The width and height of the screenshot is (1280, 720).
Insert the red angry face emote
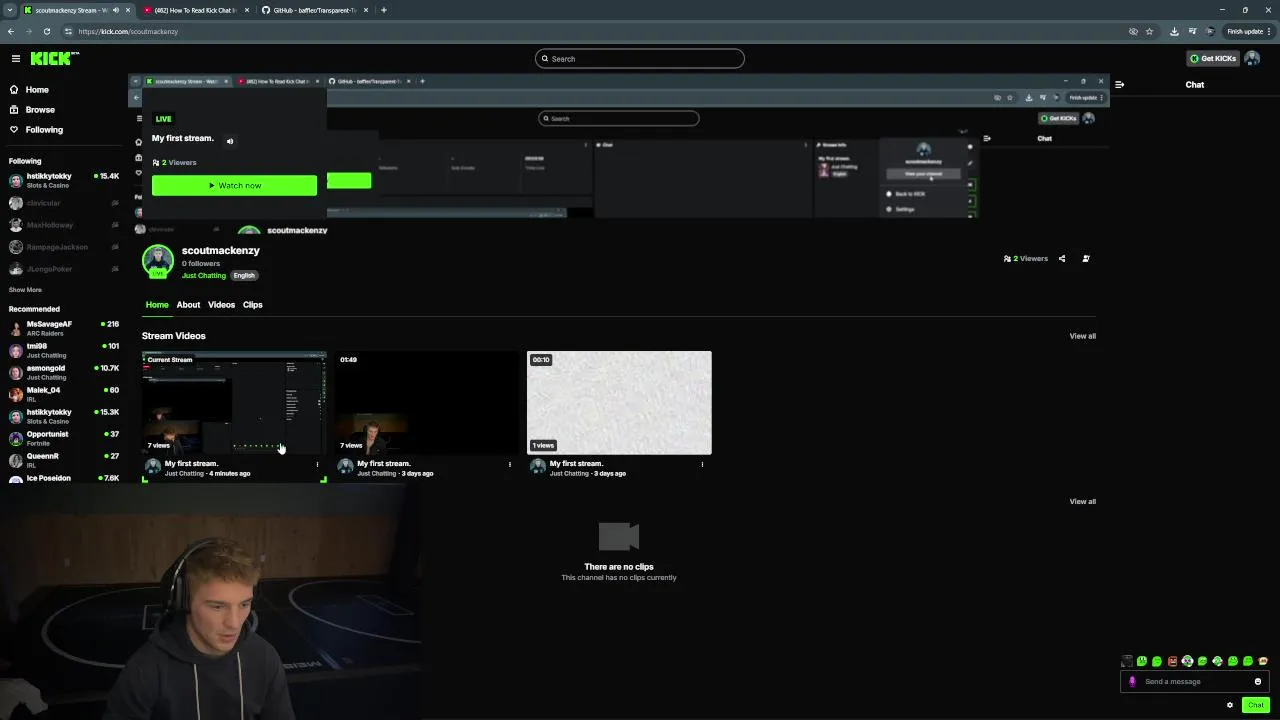tap(1172, 661)
